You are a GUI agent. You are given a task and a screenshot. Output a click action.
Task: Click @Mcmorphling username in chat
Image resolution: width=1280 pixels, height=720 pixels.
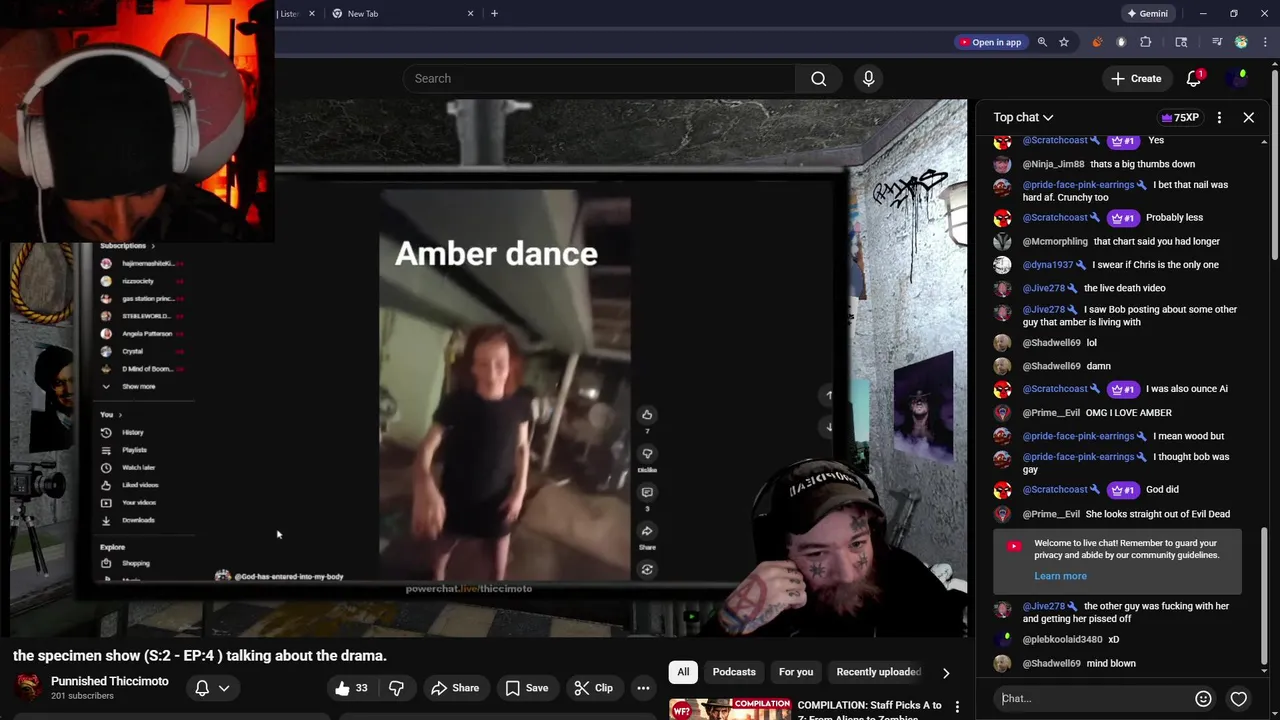1054,241
